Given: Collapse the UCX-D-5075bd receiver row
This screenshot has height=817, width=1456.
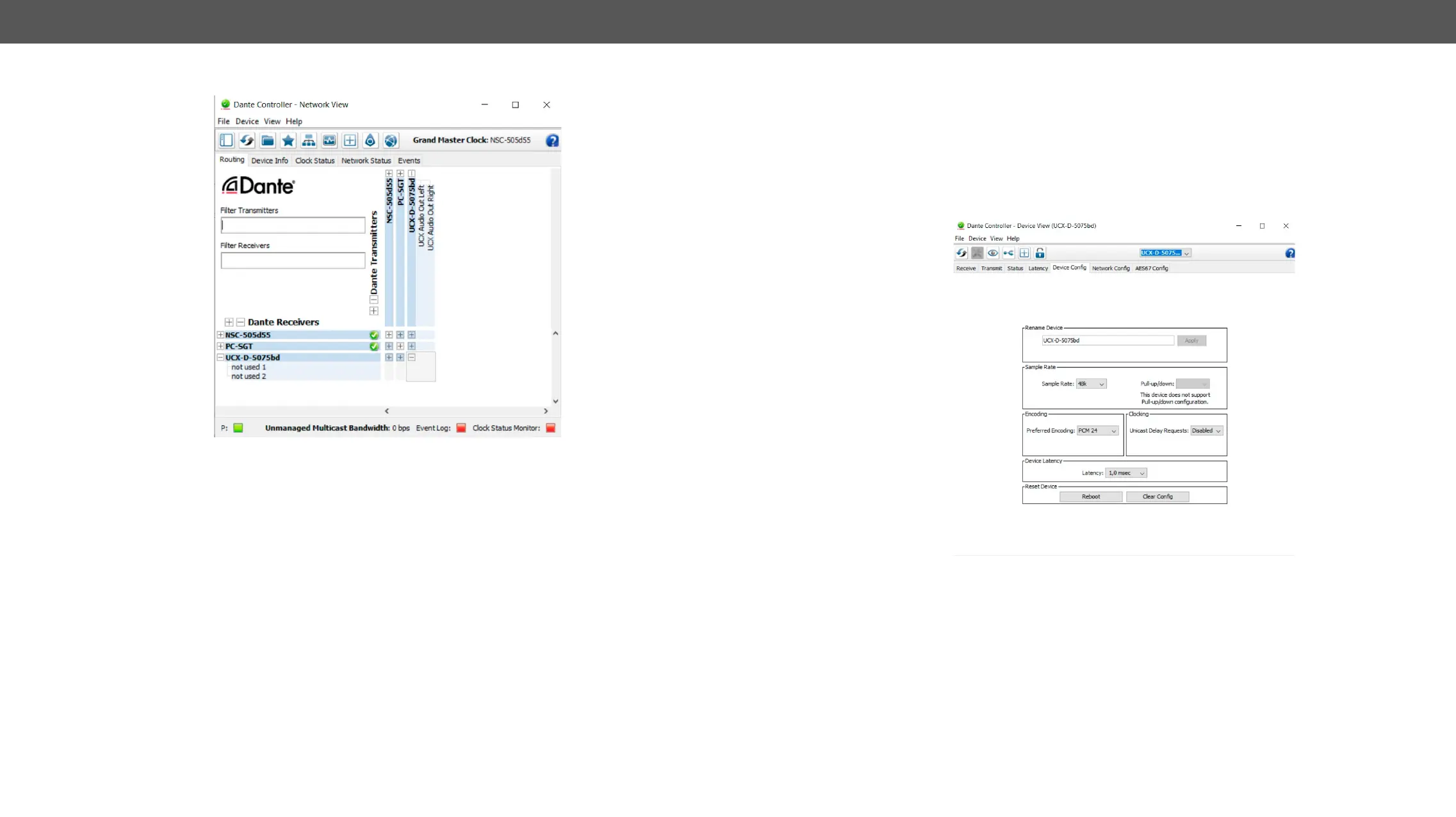Looking at the screenshot, I should tap(220, 357).
